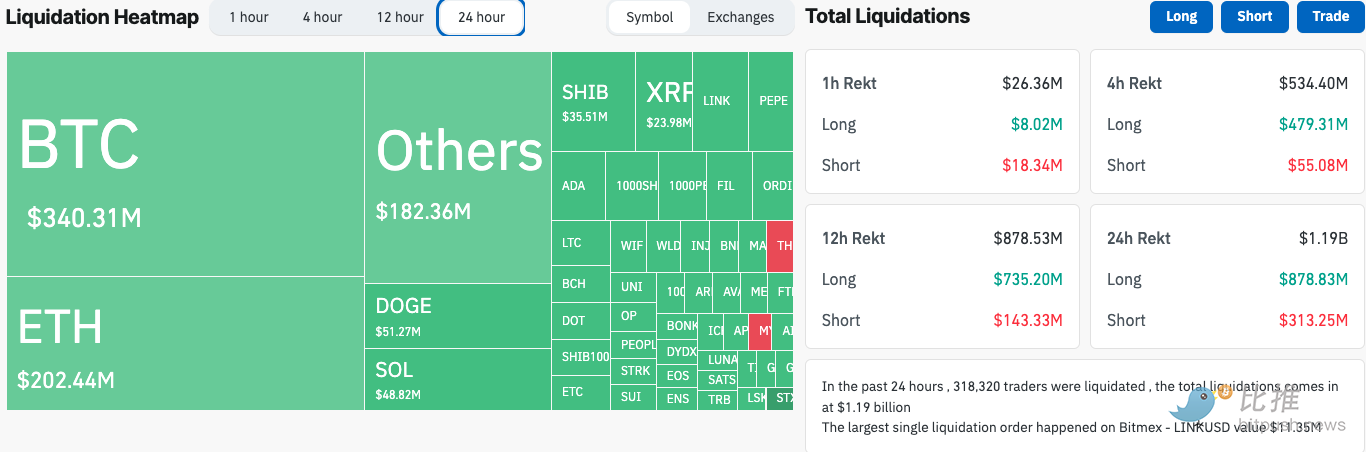
Task: Toggle heatmap view to Exchanges
Action: tap(740, 17)
